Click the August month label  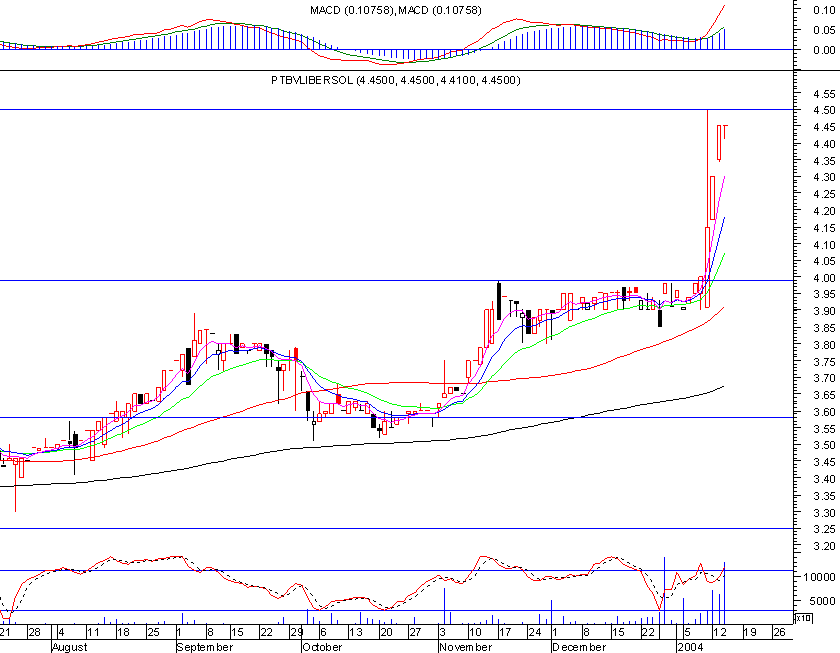pyautogui.click(x=70, y=647)
